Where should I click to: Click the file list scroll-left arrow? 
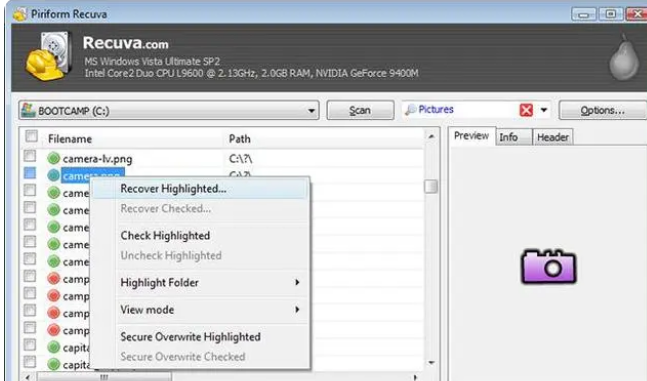pos(28,377)
